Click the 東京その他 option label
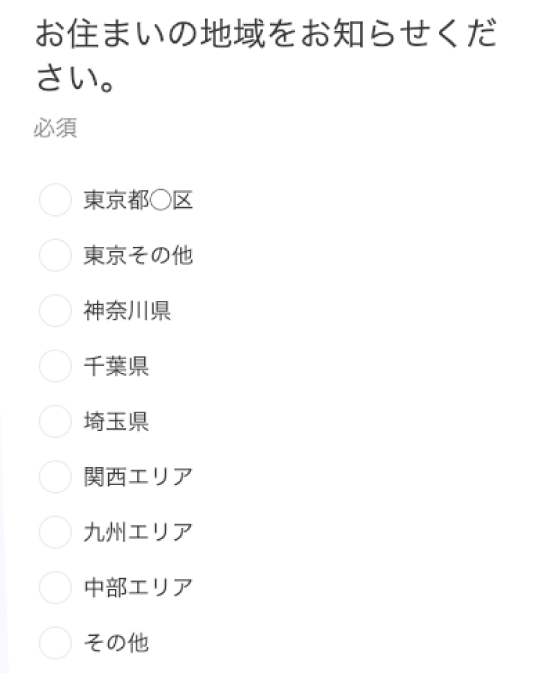Image resolution: width=540 pixels, height=673 pixels. tap(138, 255)
